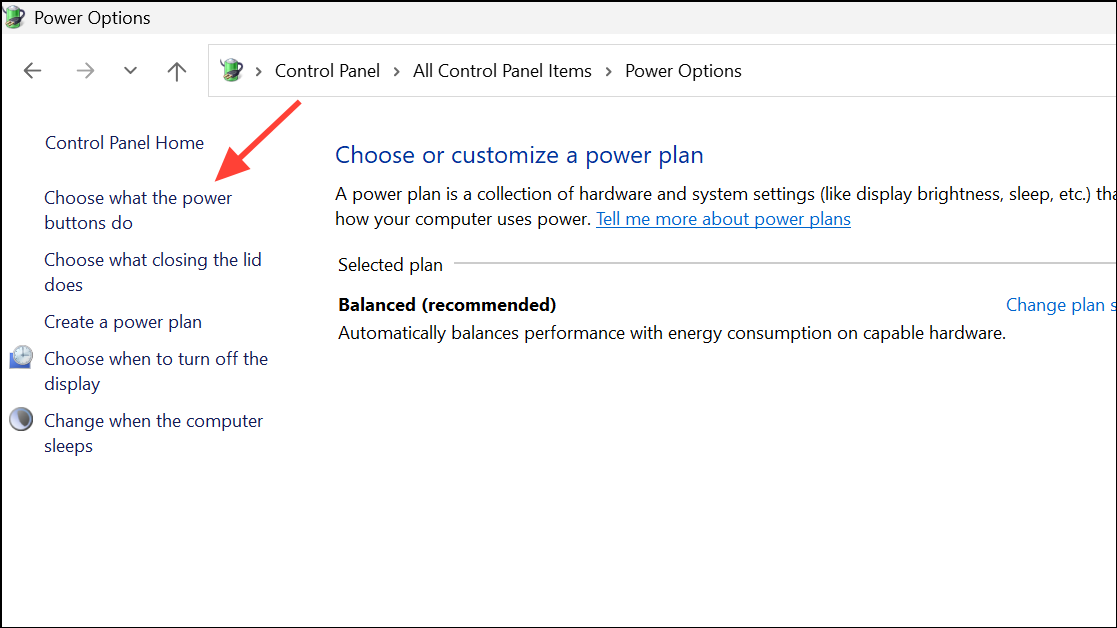Navigate to Control Panel breadcrumb
This screenshot has width=1117, height=628.
tap(327, 71)
